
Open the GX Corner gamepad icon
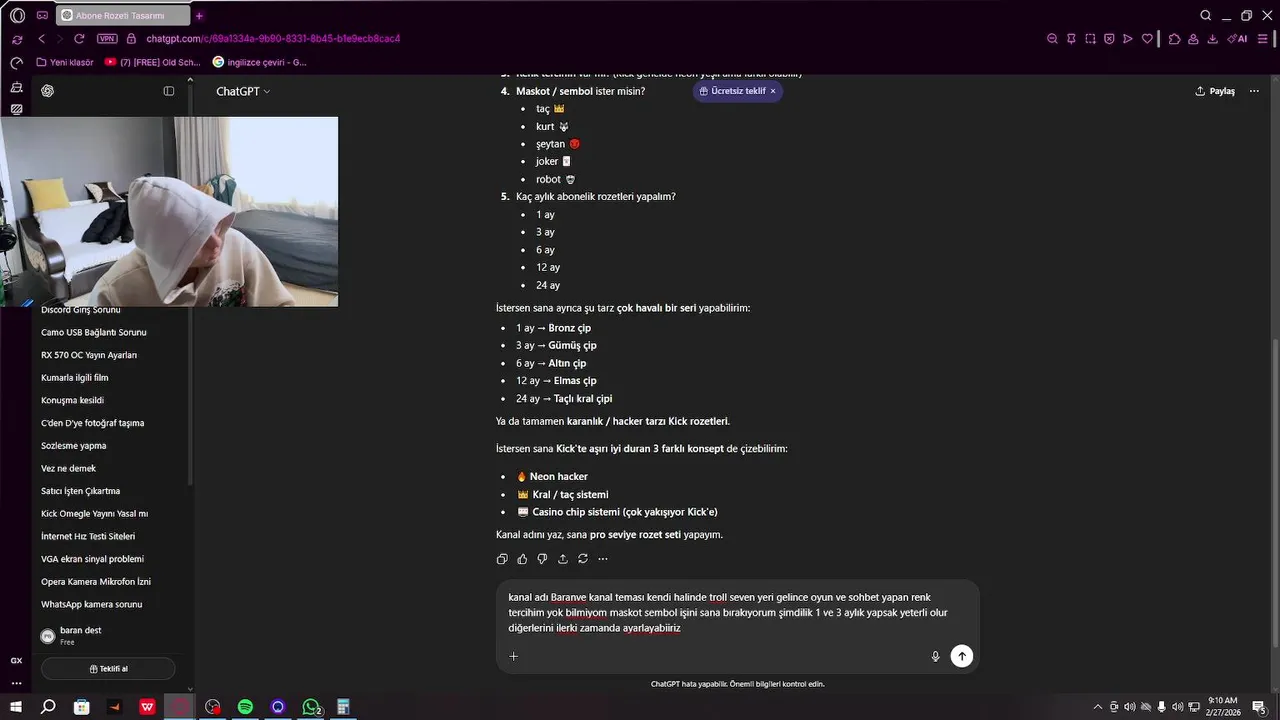click(41, 16)
